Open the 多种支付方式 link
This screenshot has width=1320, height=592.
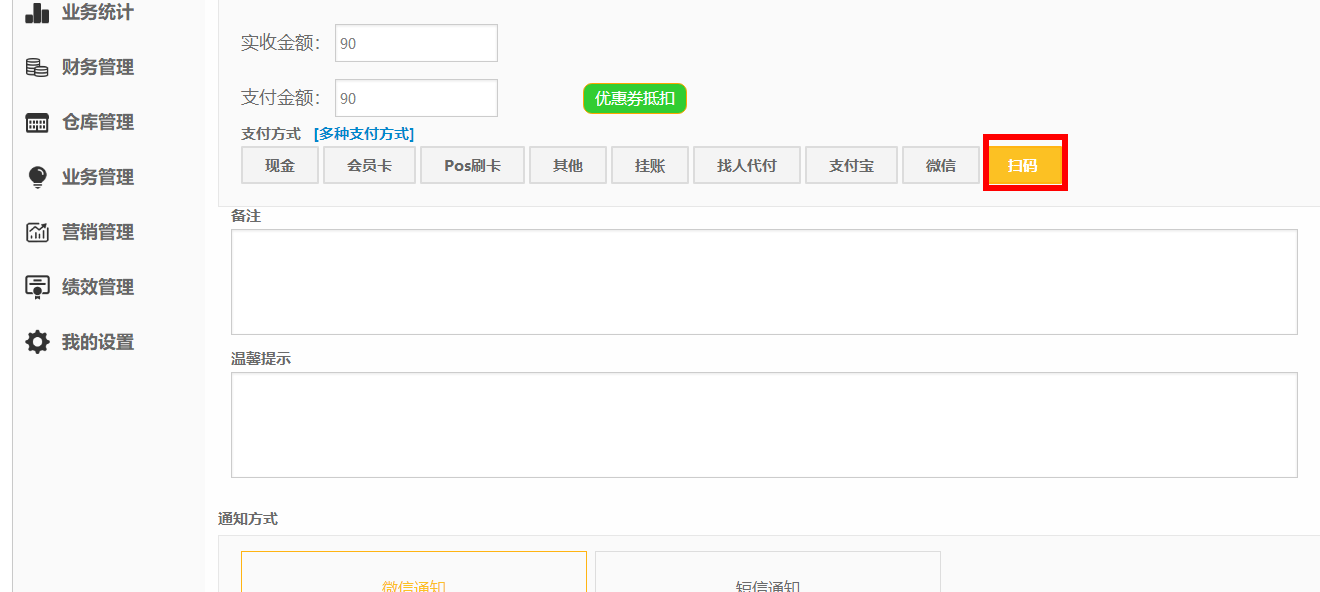click(364, 134)
